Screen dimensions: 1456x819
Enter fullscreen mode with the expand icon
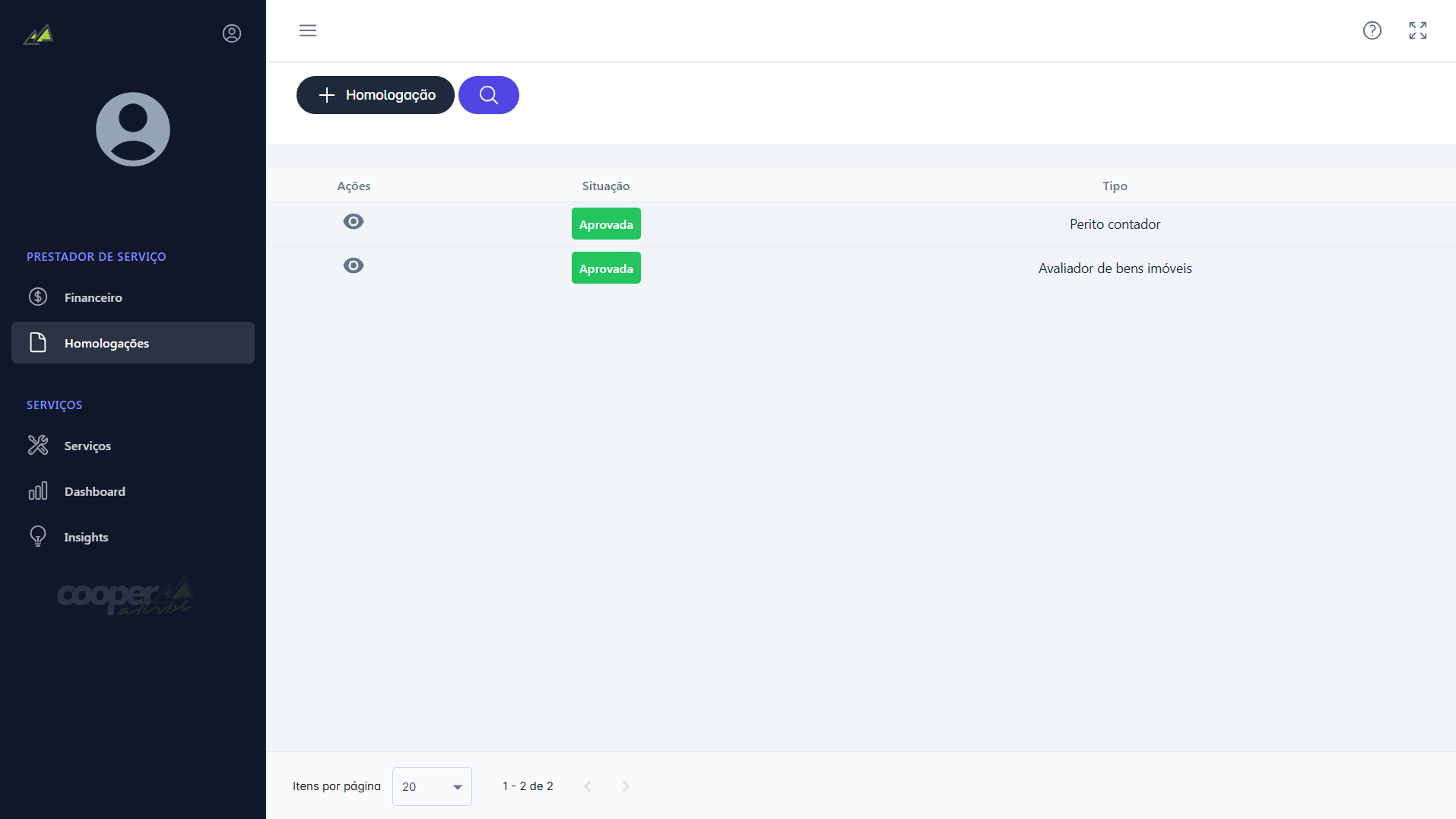coord(1418,30)
